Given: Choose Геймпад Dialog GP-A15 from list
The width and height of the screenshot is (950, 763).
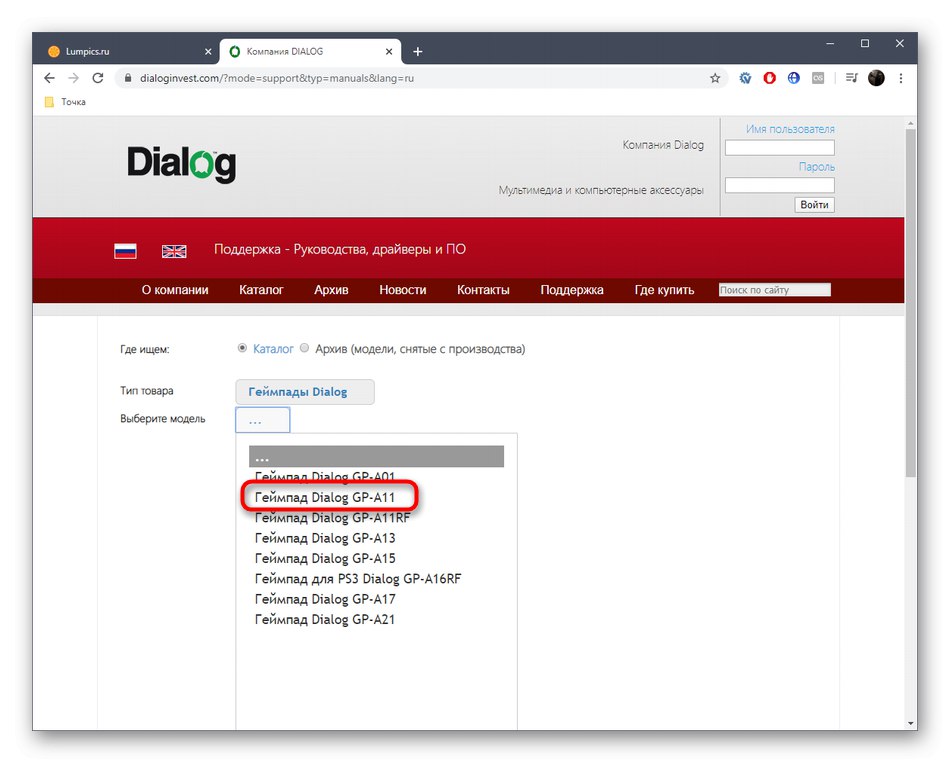Looking at the screenshot, I should (x=325, y=559).
